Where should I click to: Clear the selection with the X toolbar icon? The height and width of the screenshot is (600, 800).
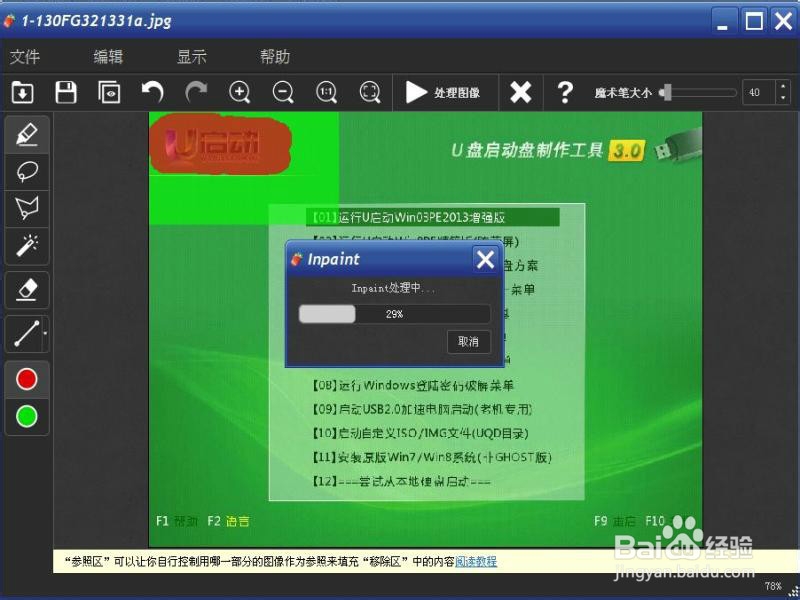click(520, 92)
